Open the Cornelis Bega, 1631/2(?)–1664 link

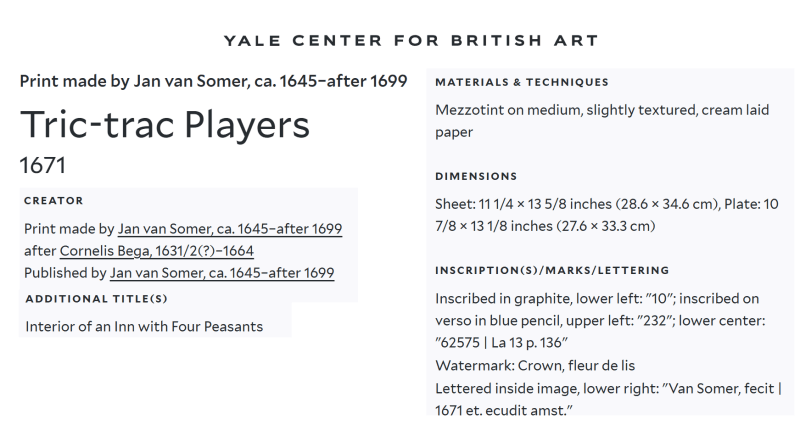pos(157,251)
